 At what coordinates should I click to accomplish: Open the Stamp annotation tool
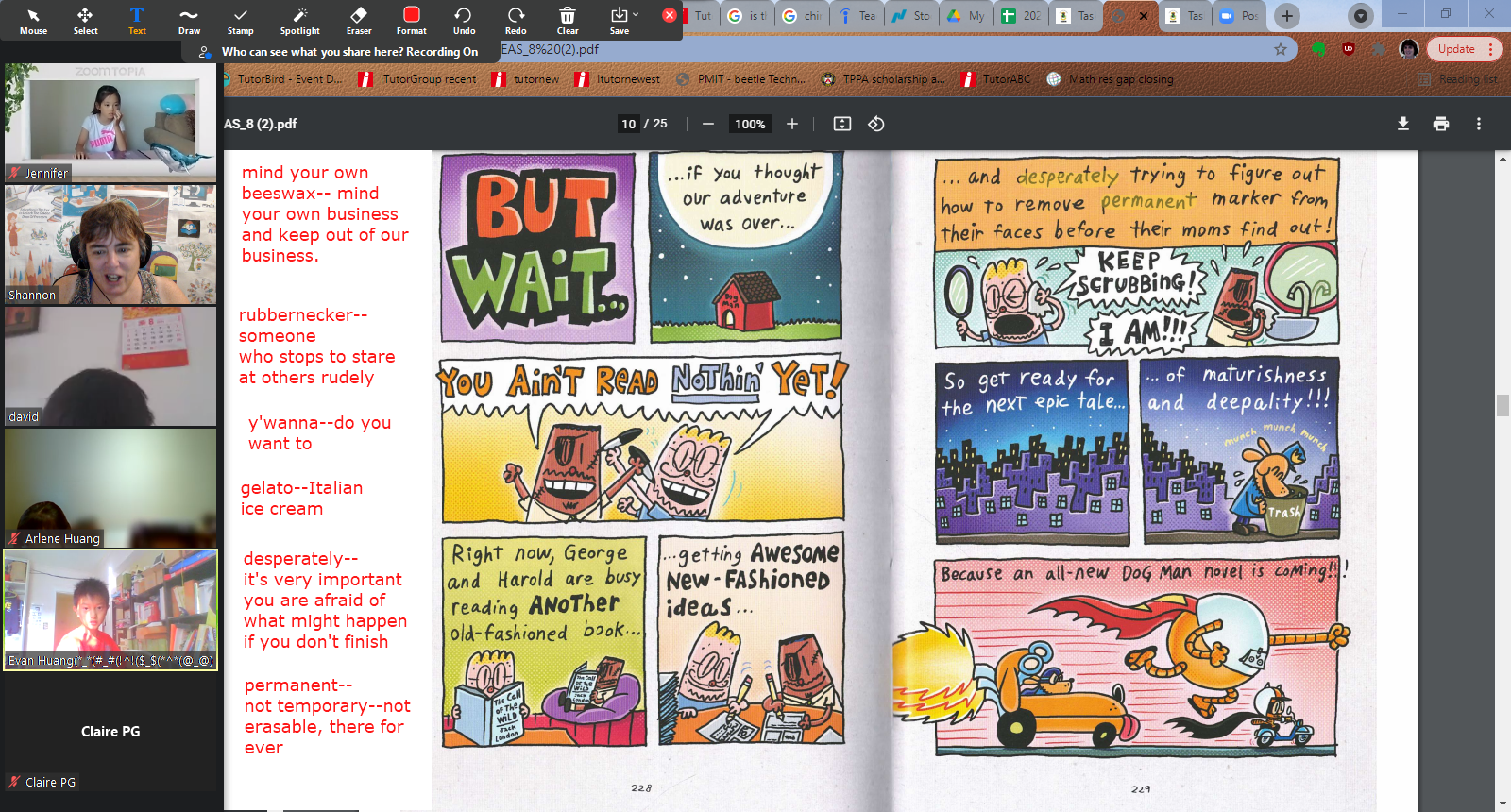pos(240,21)
